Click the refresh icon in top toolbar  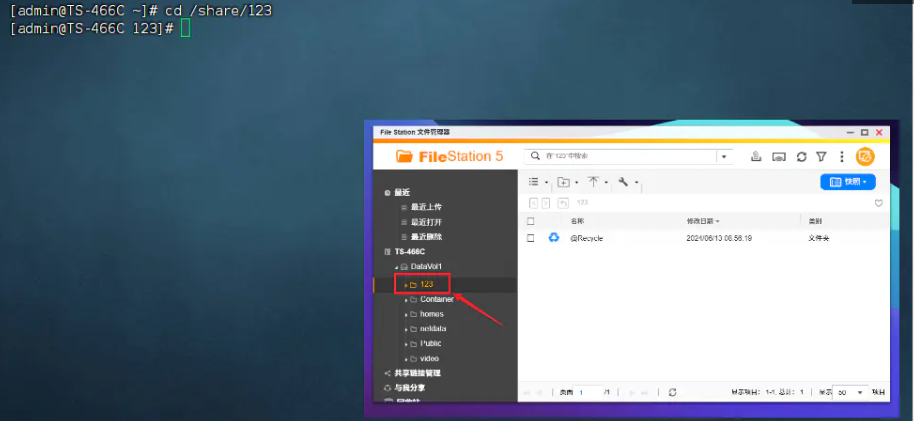pyautogui.click(x=801, y=157)
